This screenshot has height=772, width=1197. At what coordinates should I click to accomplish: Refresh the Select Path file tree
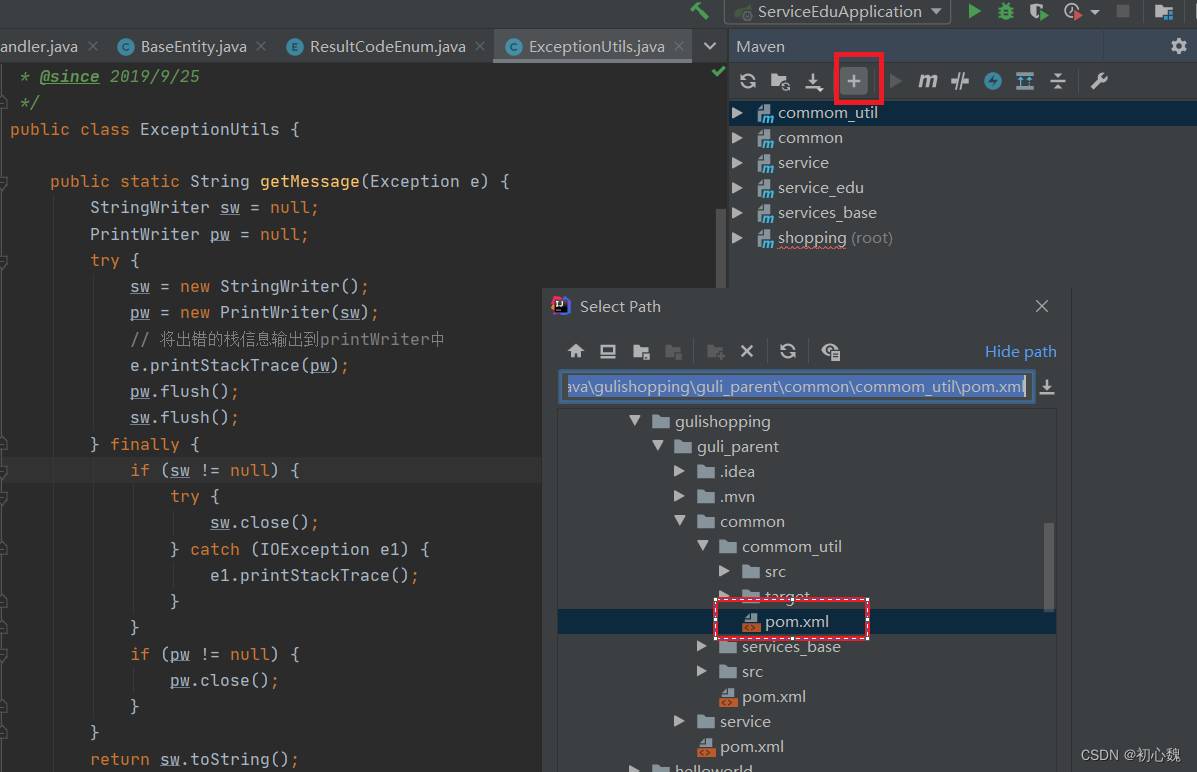click(788, 351)
